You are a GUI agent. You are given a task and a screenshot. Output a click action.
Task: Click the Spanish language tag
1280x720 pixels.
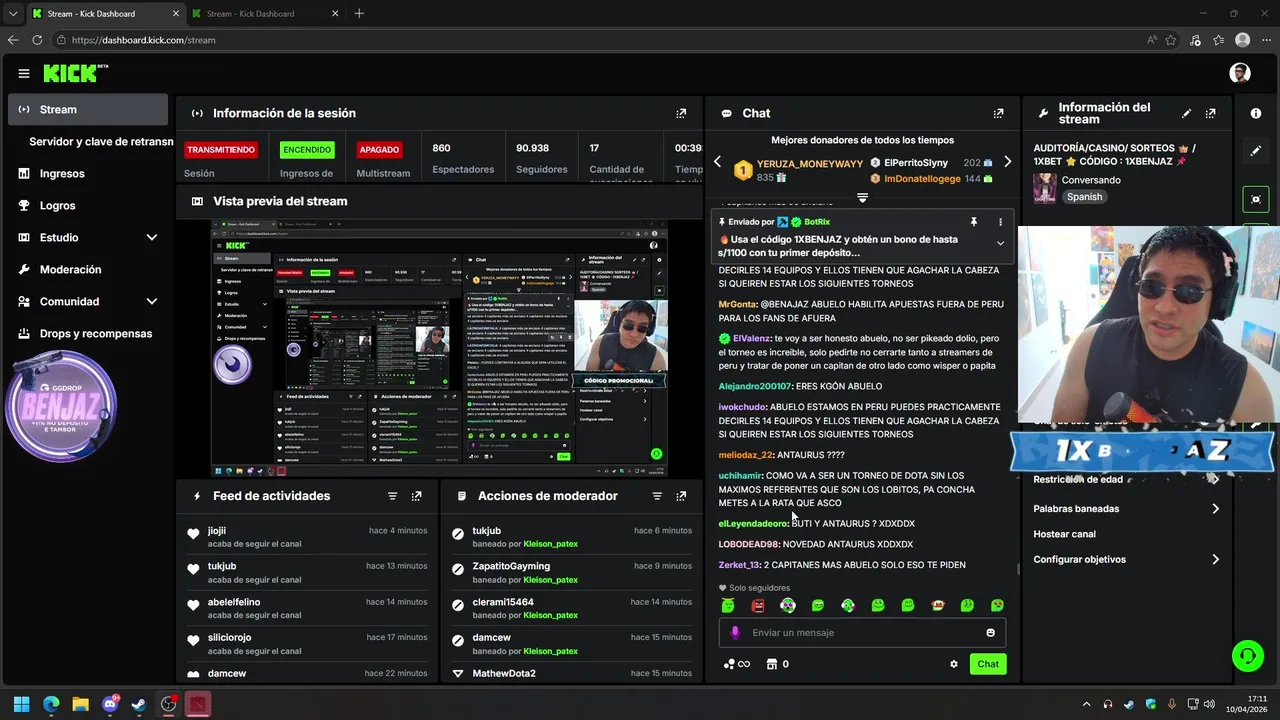coord(1084,197)
